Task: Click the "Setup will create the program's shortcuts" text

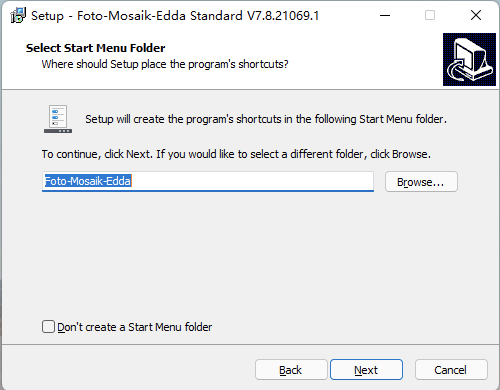Action: [x=266, y=119]
